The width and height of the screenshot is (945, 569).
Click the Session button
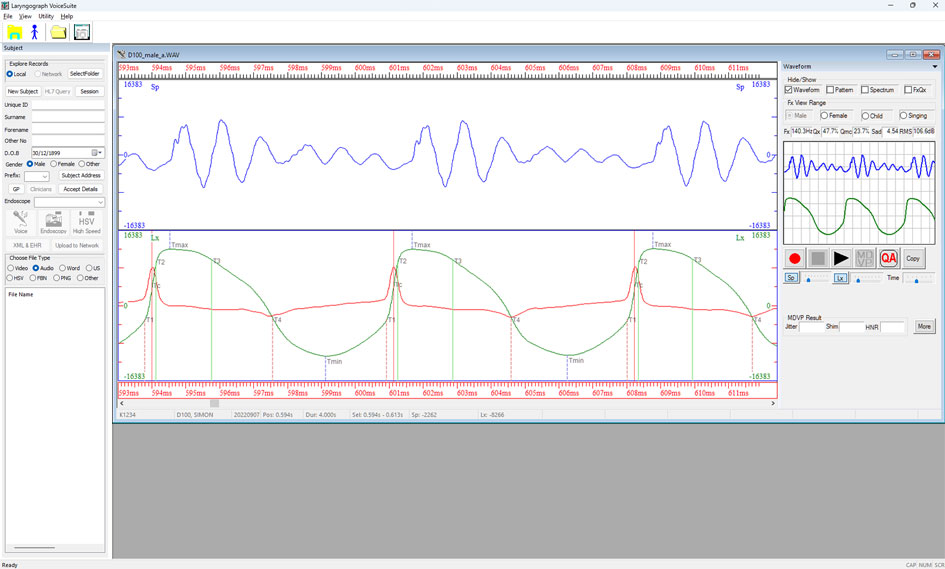point(89,92)
